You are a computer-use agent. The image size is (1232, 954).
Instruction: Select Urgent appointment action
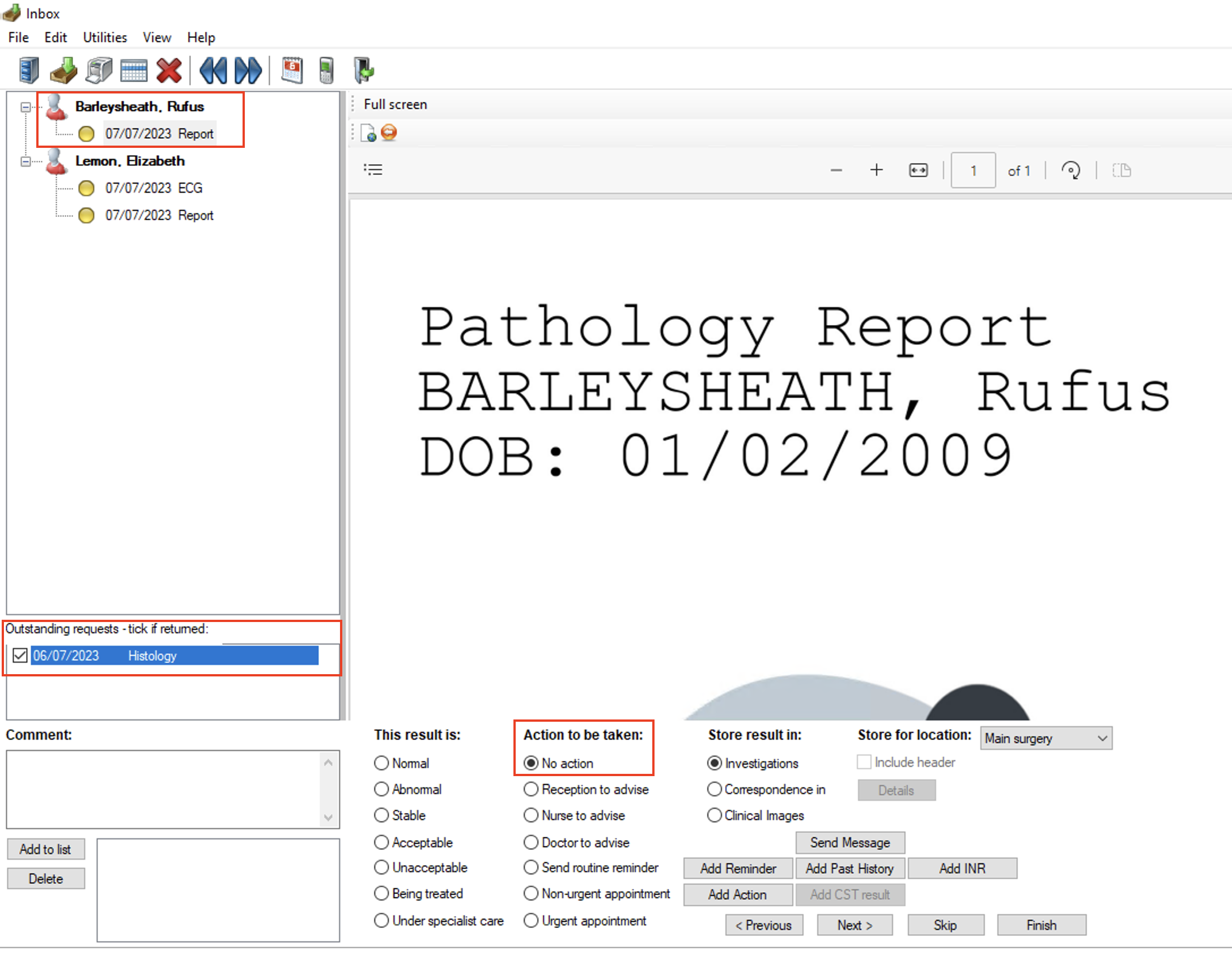coord(531,921)
